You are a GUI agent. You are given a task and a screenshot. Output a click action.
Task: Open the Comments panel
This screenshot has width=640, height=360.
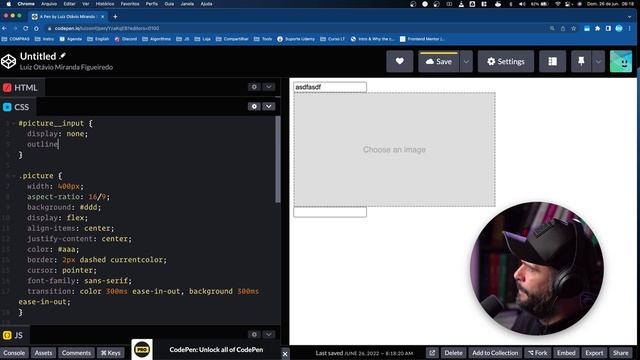(76, 353)
